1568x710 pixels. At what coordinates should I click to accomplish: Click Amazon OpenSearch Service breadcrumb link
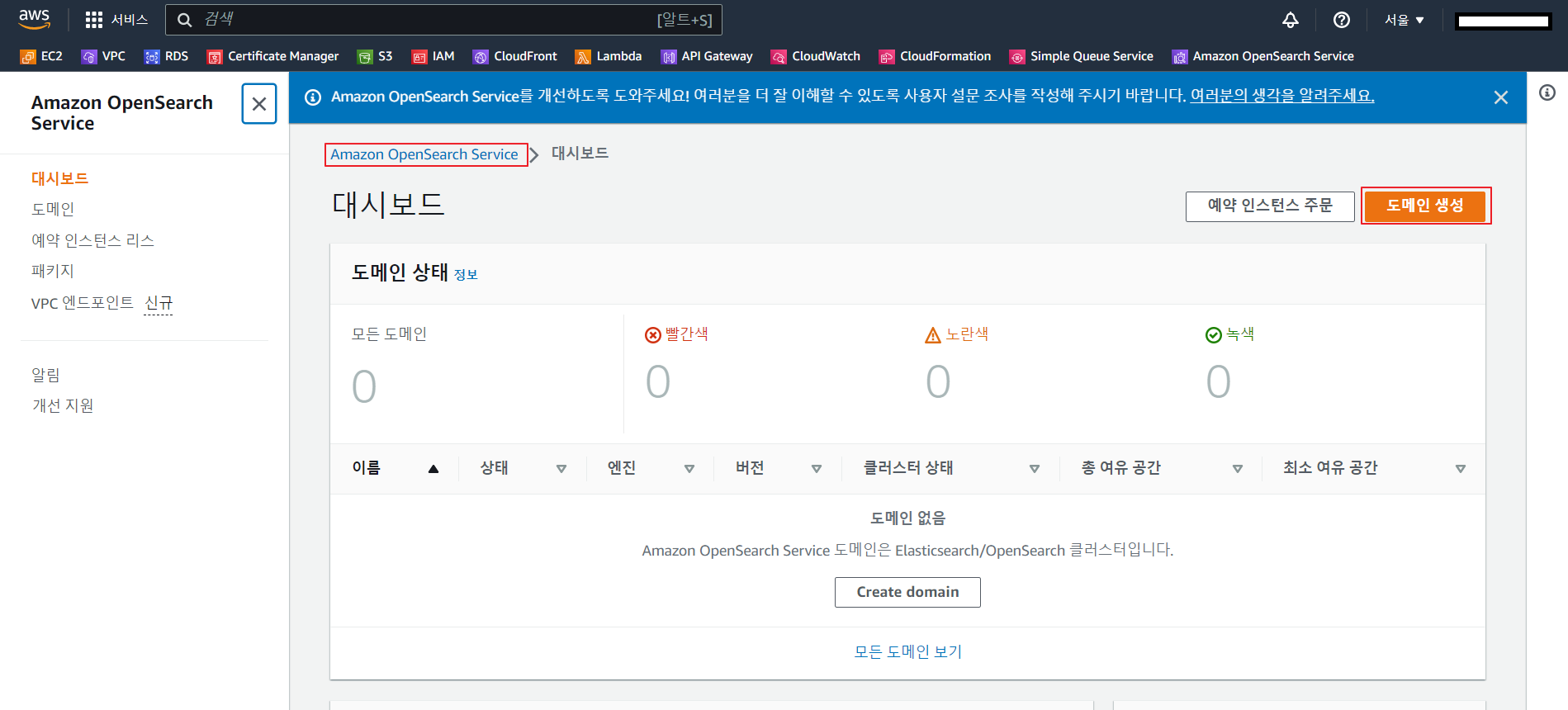[x=424, y=154]
